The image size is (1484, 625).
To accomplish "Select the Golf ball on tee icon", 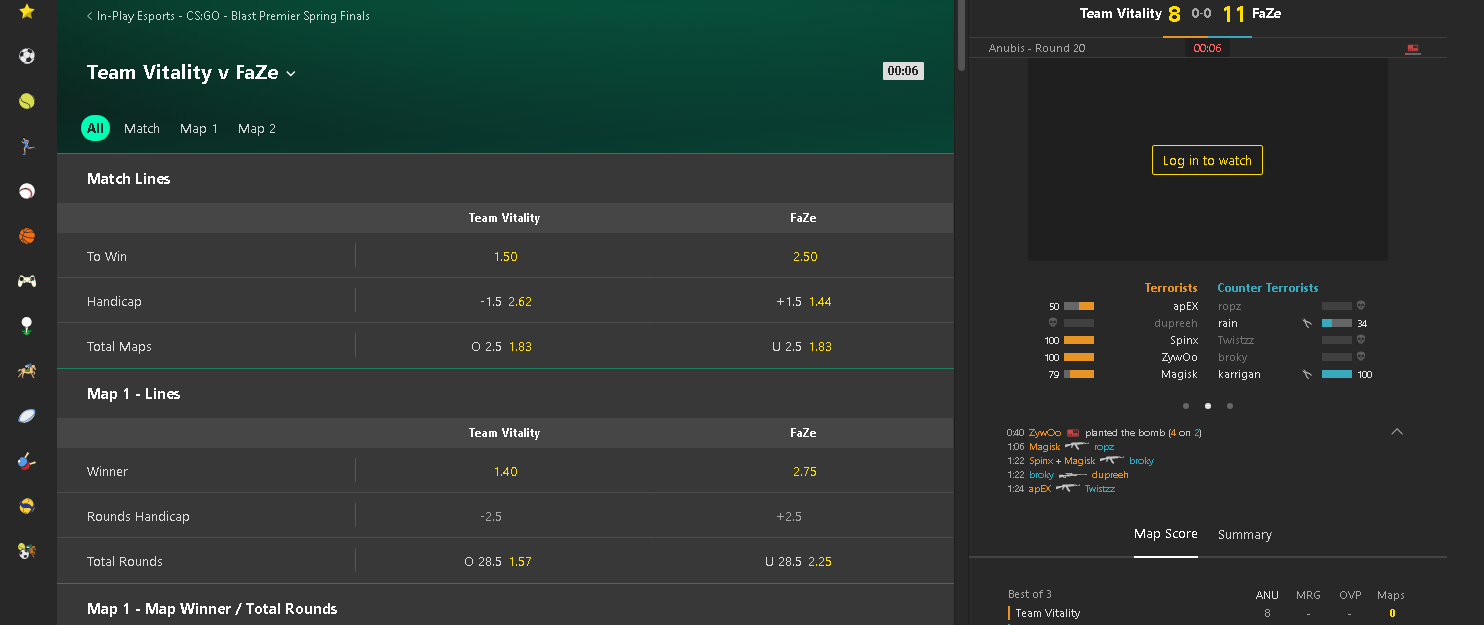I will pos(27,325).
